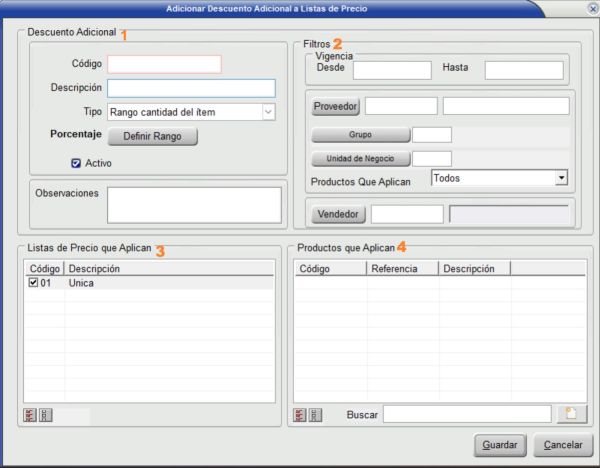
Task: Sort products by Referencia column header
Action: tap(402, 268)
